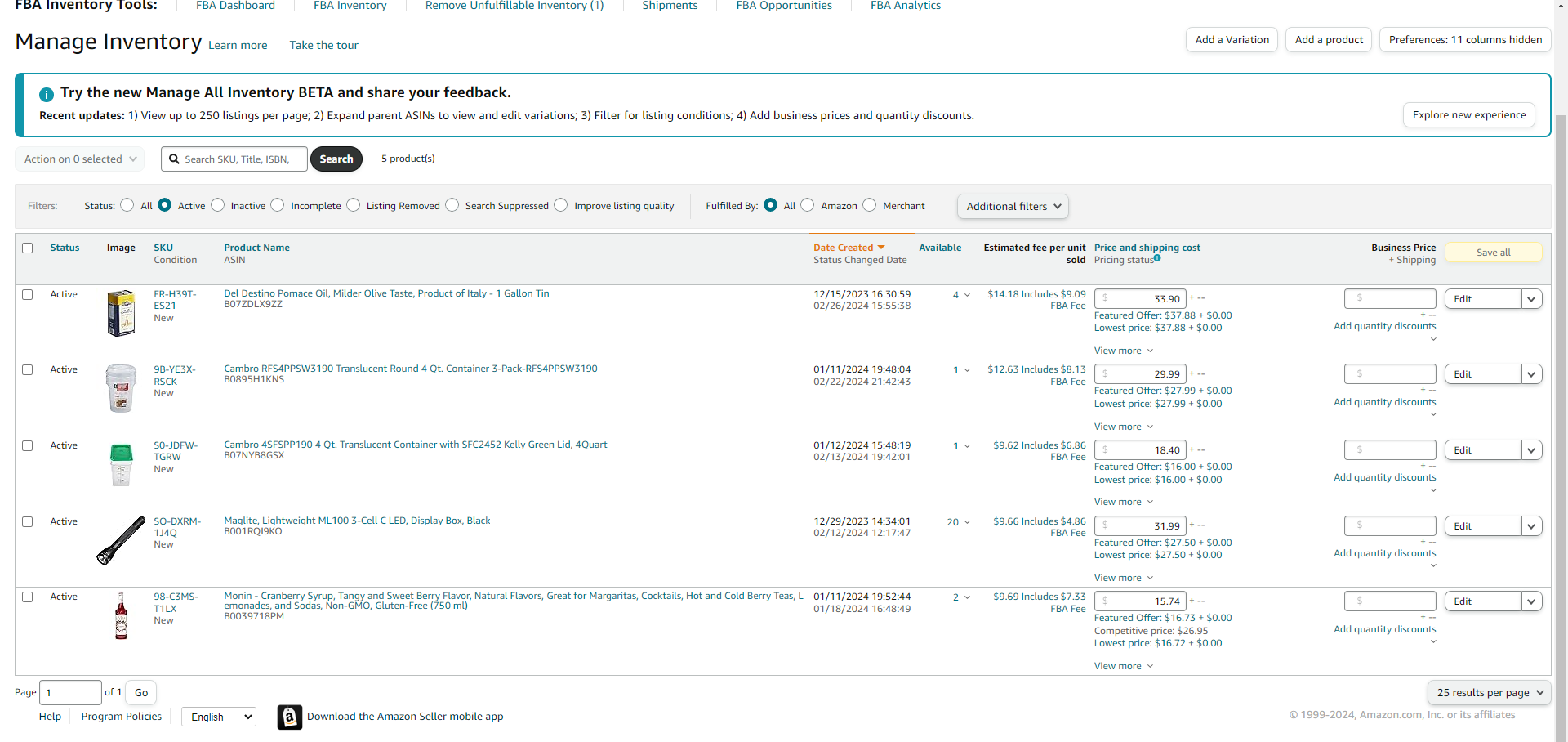1568x742 pixels.
Task: Expand View more for Del Destino Pomace Oil
Action: (x=1124, y=351)
